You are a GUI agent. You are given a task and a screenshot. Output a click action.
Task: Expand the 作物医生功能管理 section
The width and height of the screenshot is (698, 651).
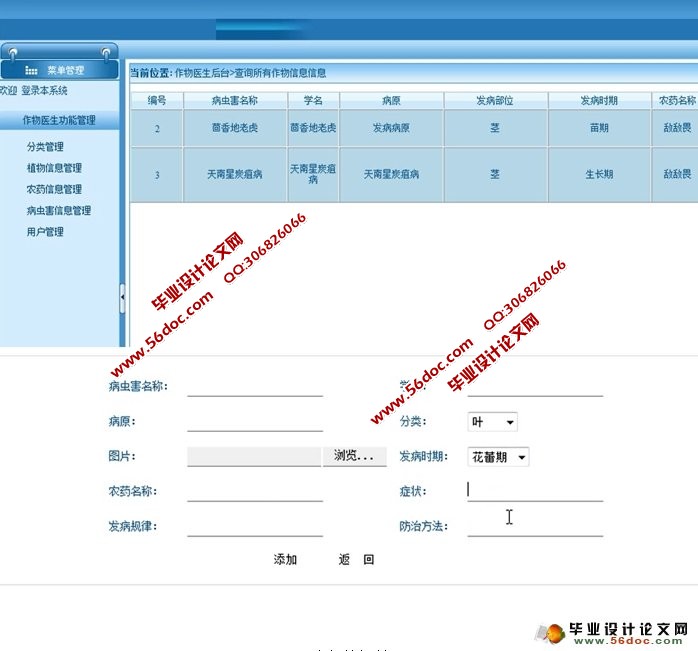pyautogui.click(x=59, y=120)
